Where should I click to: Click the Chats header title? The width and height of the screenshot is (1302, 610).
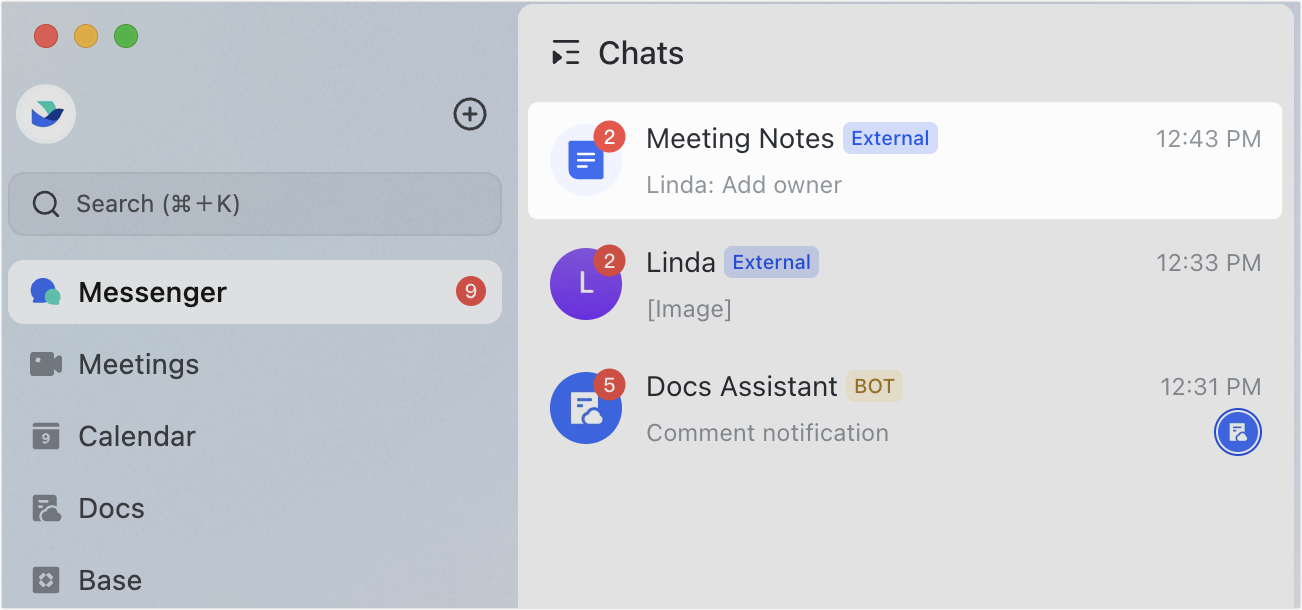tap(641, 53)
